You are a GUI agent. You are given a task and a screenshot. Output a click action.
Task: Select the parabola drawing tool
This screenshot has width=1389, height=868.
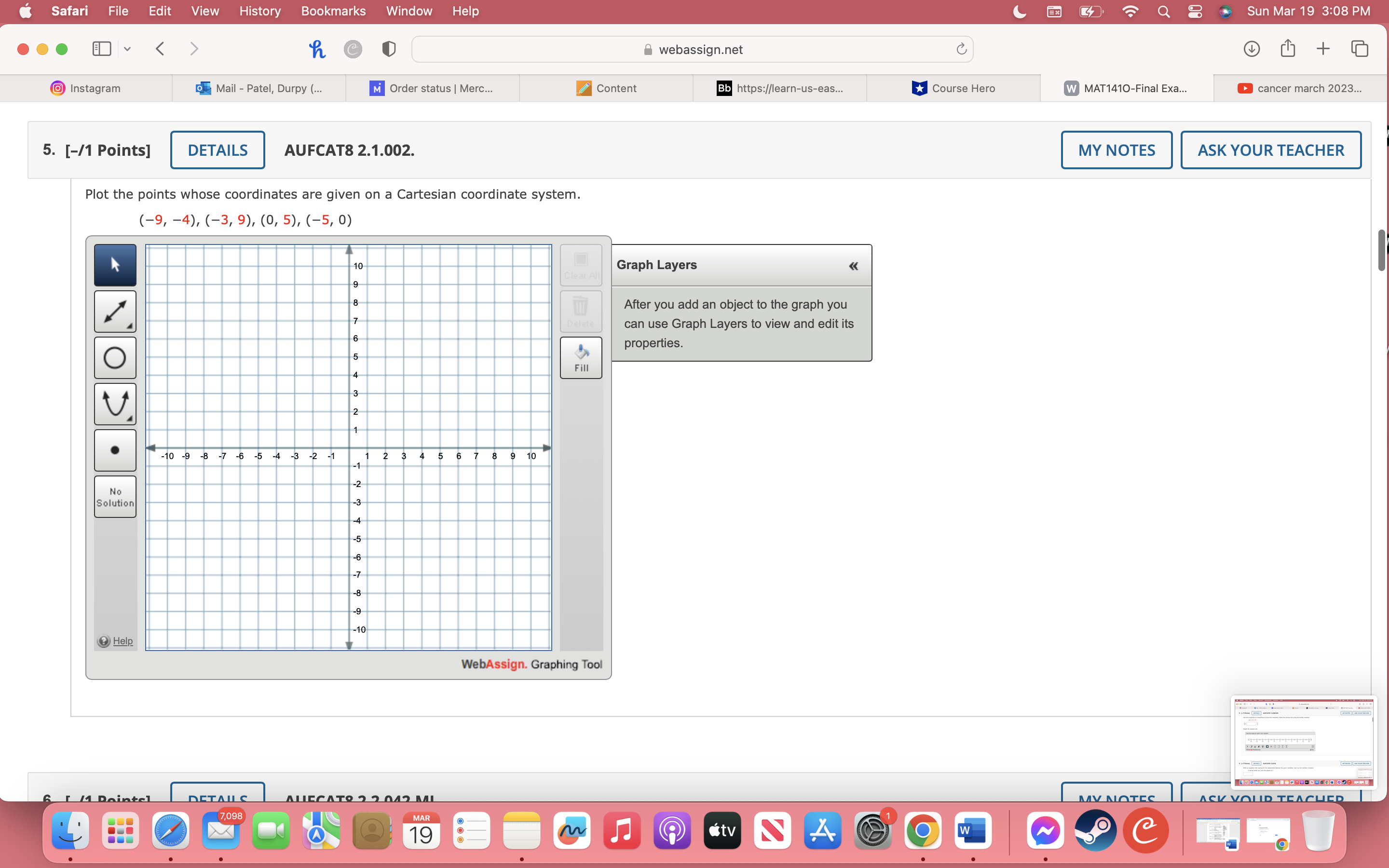[115, 404]
